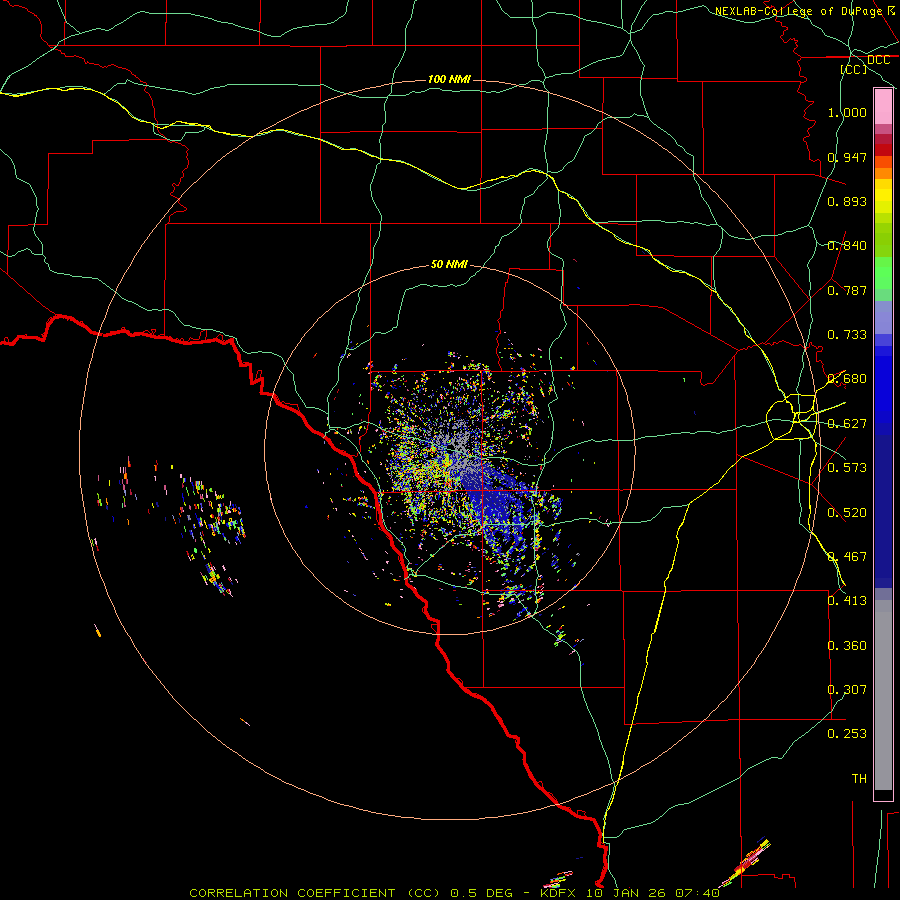Click the 0.467 scale value
The height and width of the screenshot is (900, 900).
pyautogui.click(x=847, y=557)
